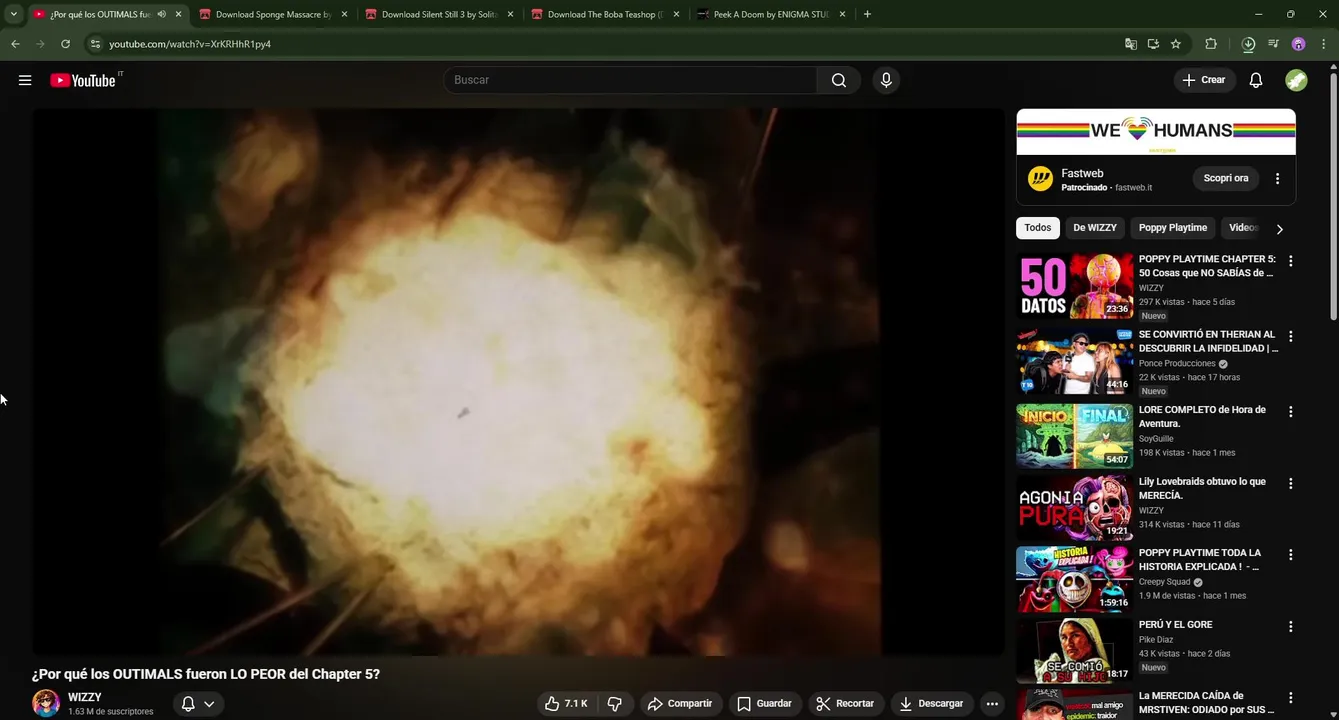Open menu for LORE COMPLETO de Hora de Aventura
The image size is (1339, 720).
pyautogui.click(x=1290, y=411)
